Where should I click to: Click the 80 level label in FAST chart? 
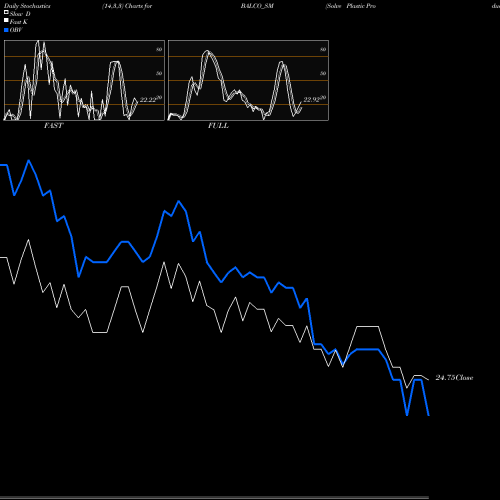point(159,49)
